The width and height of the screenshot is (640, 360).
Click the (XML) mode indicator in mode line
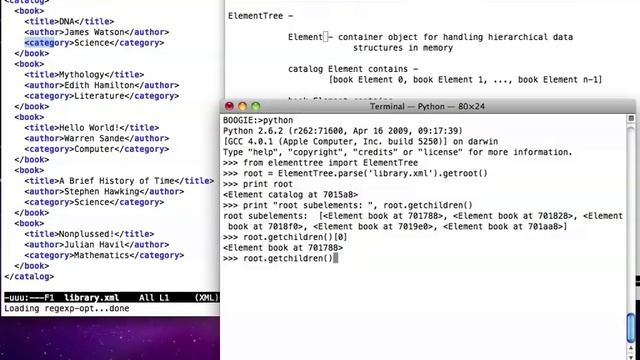(x=206, y=298)
